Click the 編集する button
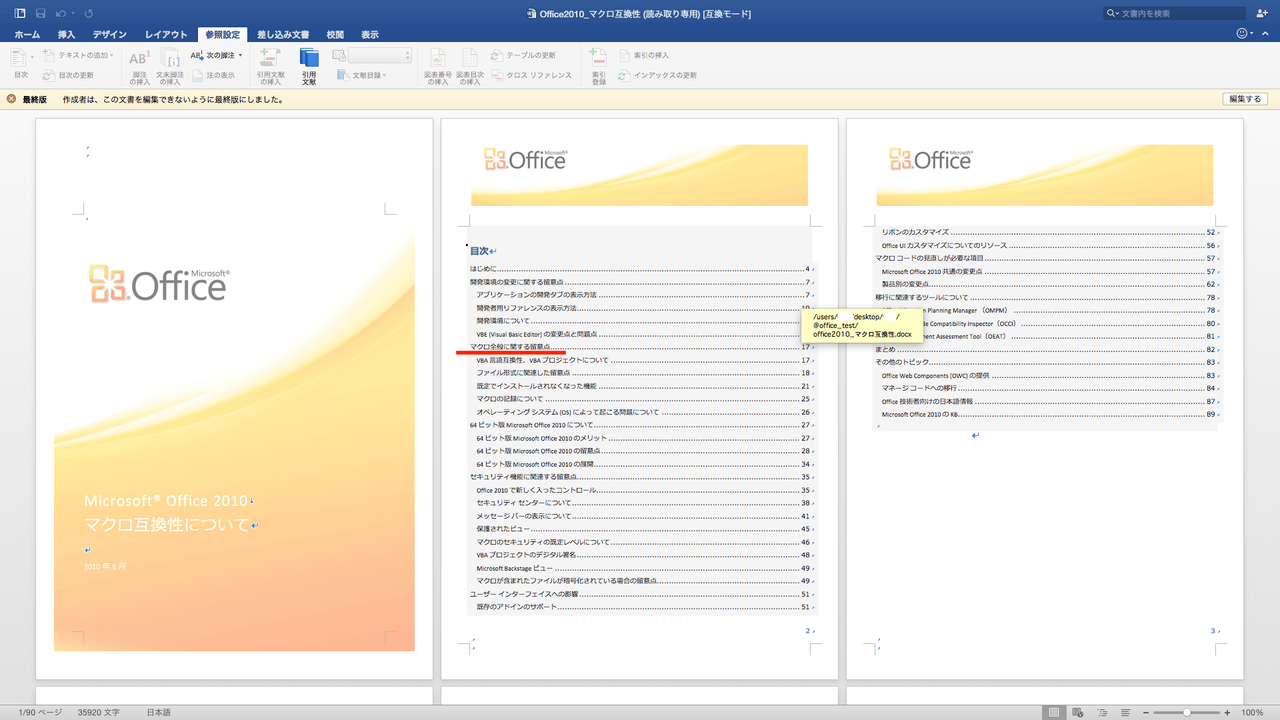The width and height of the screenshot is (1280, 720). 1245,99
